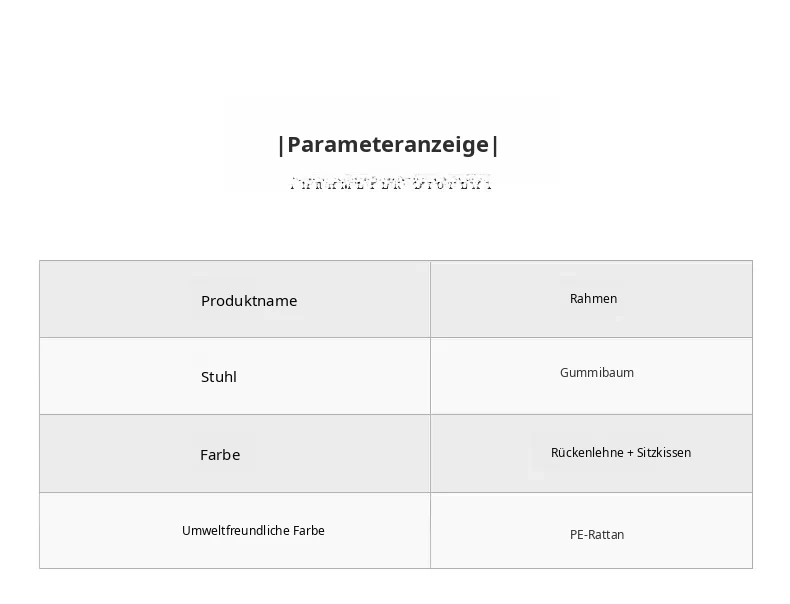790x604 pixels.
Task: Click row border between Produktname and Stuhl
Action: 235,338
